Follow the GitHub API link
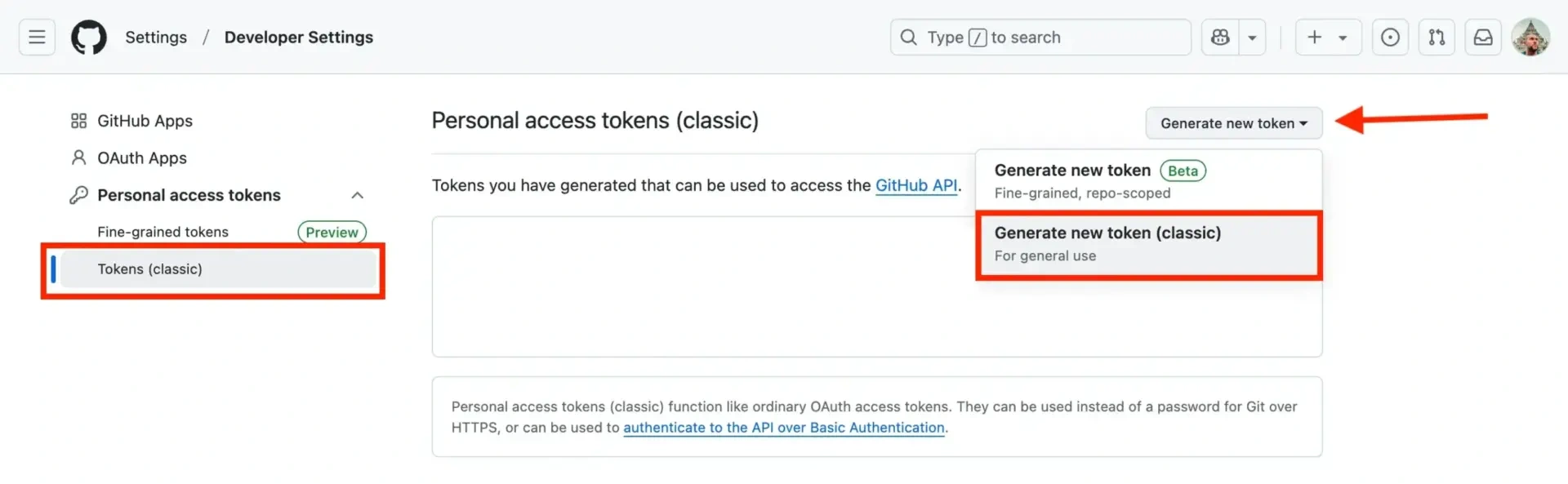This screenshot has height=484, width=1568. click(x=915, y=185)
